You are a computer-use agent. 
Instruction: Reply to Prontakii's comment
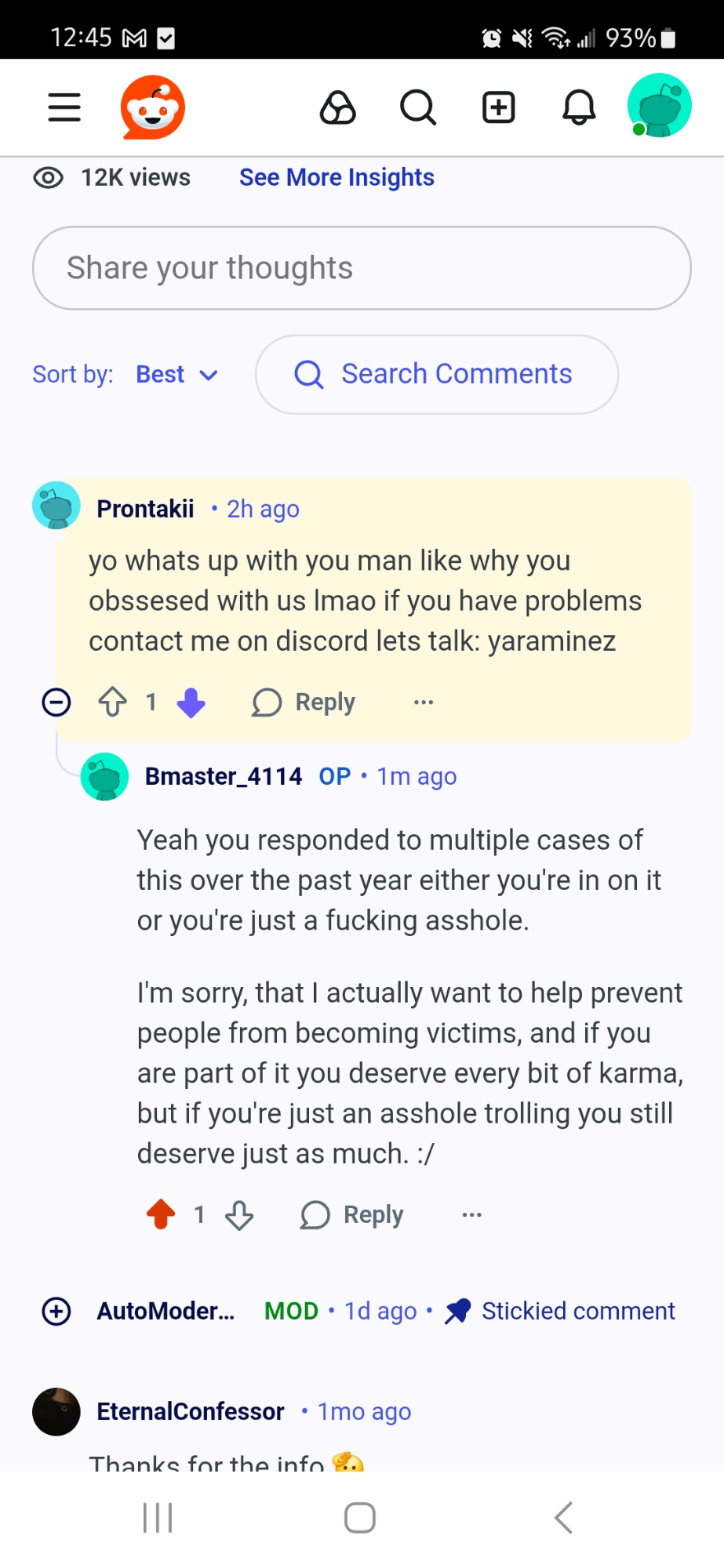pyautogui.click(x=304, y=702)
